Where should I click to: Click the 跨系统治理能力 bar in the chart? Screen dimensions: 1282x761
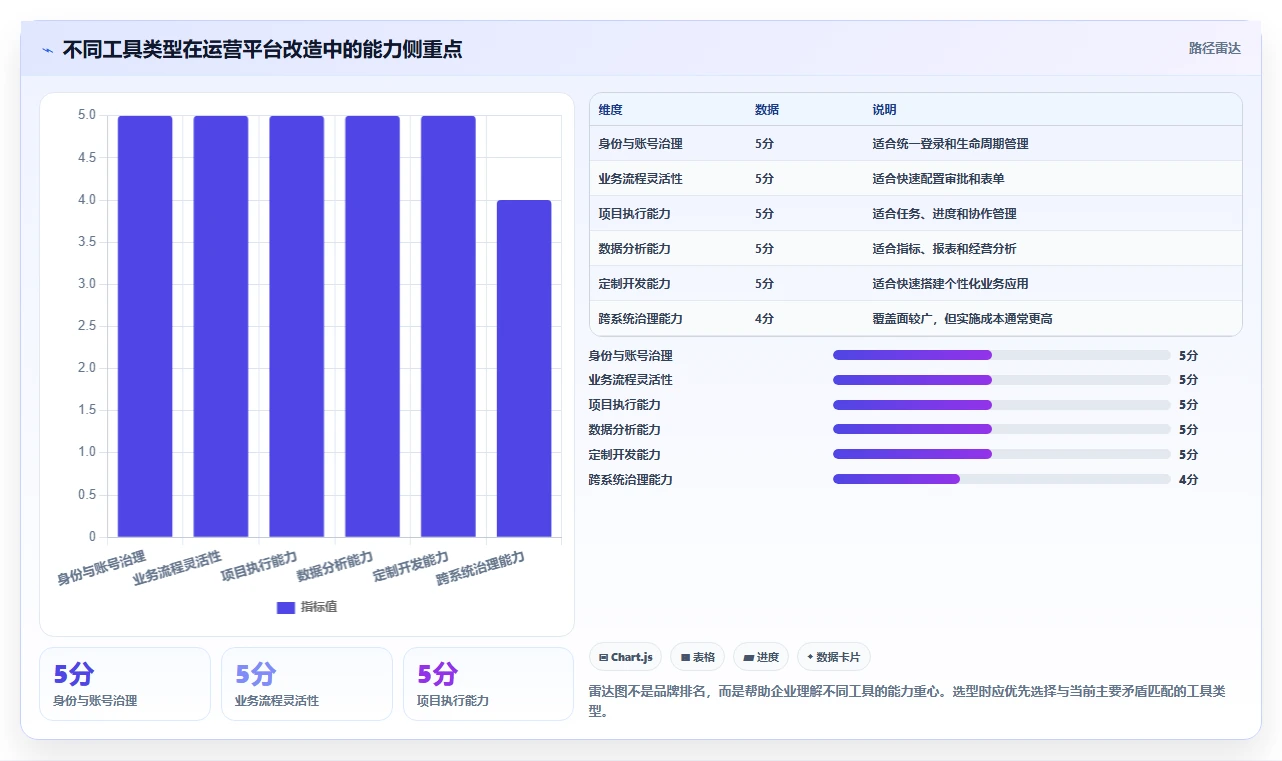click(x=524, y=368)
